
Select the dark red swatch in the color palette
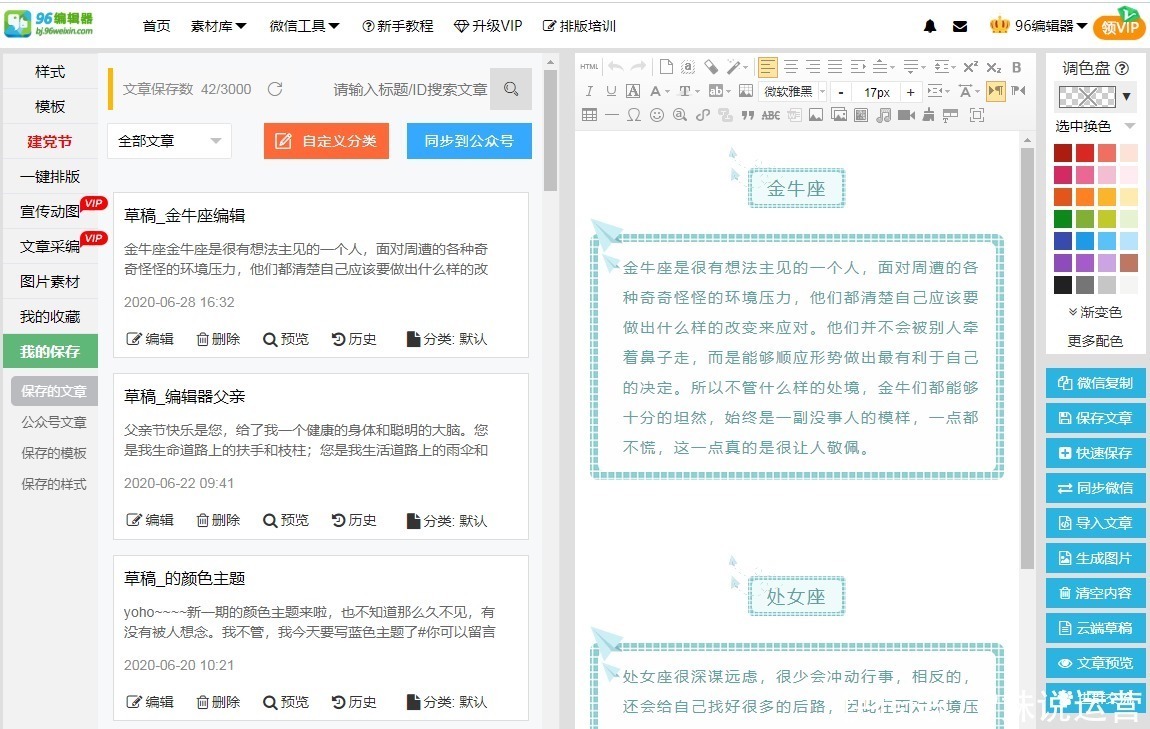(x=1063, y=153)
